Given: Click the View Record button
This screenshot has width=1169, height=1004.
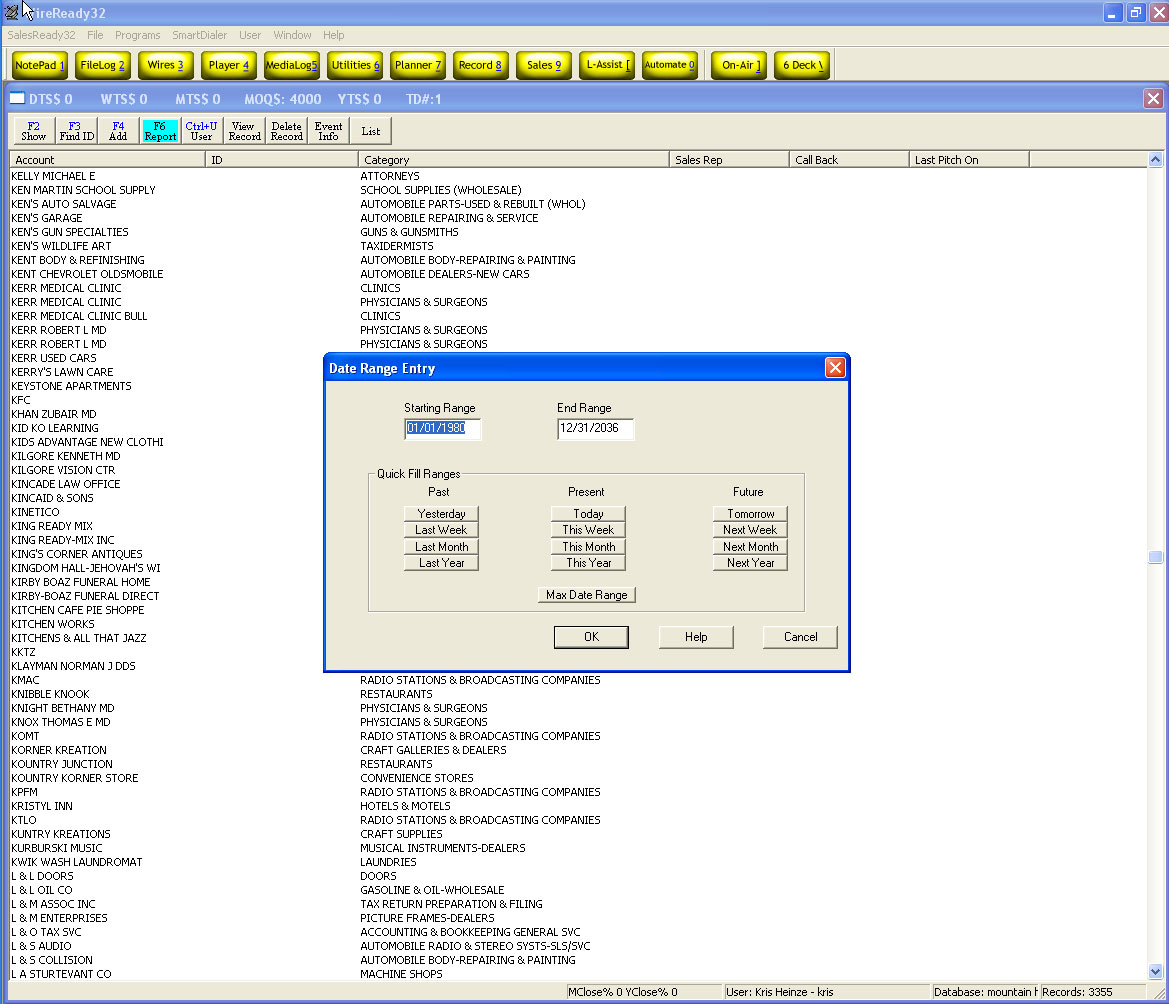Looking at the screenshot, I should click(x=244, y=131).
